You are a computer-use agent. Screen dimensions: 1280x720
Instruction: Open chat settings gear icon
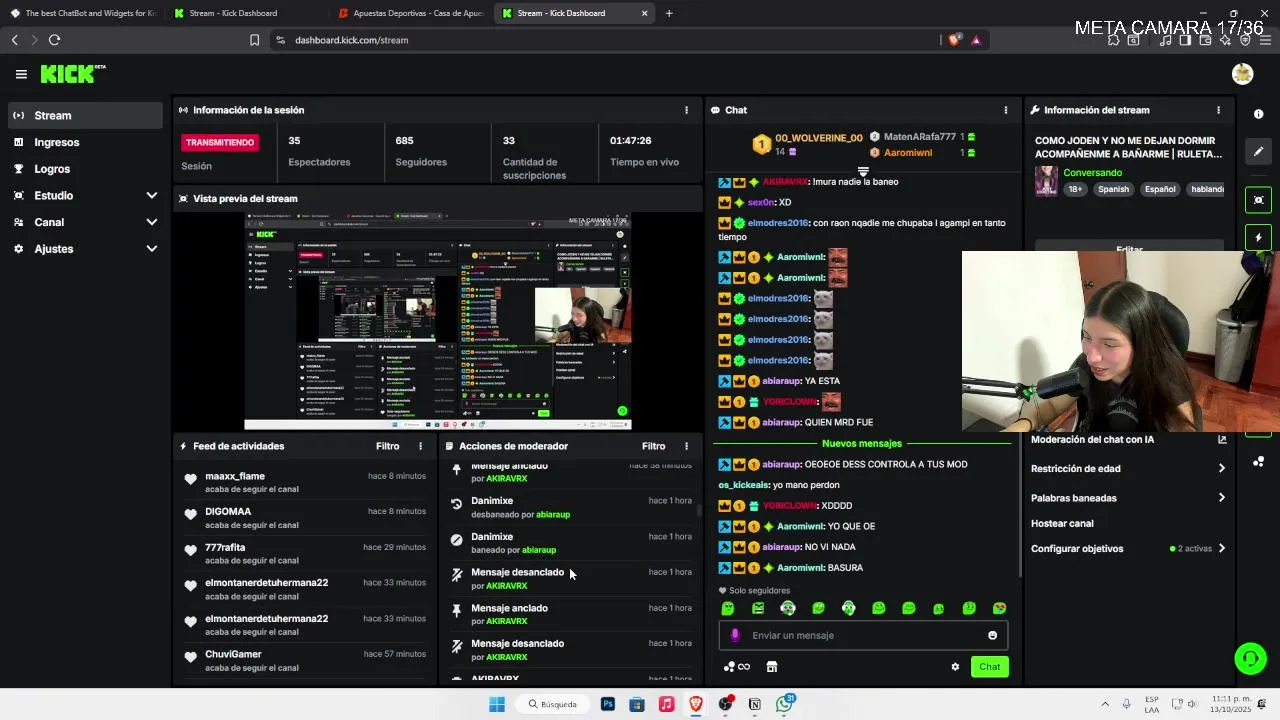(955, 667)
